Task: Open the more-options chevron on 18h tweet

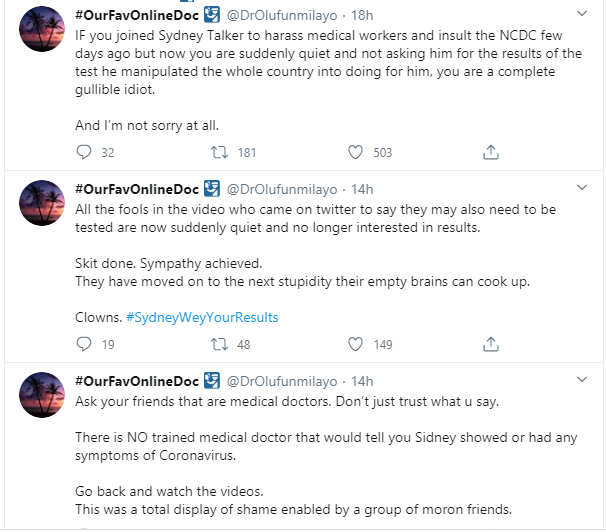Action: [582, 14]
